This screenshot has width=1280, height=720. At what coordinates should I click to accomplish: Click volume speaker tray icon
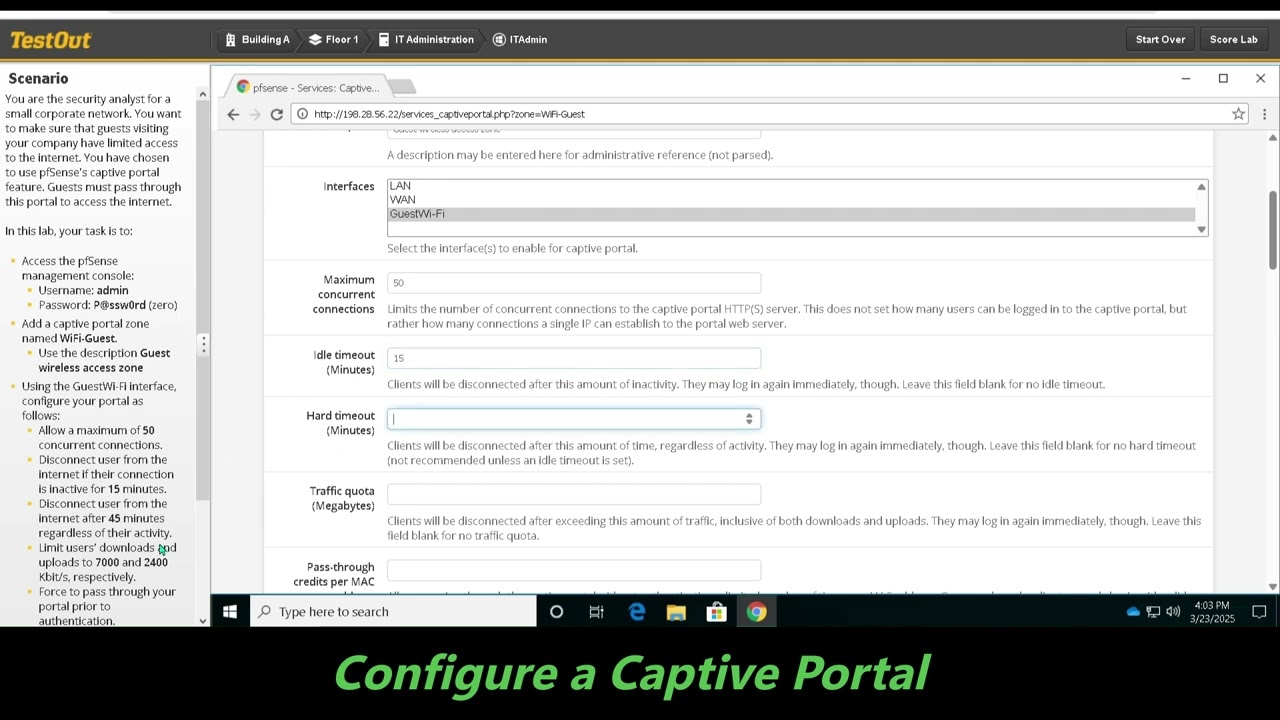pos(1172,612)
